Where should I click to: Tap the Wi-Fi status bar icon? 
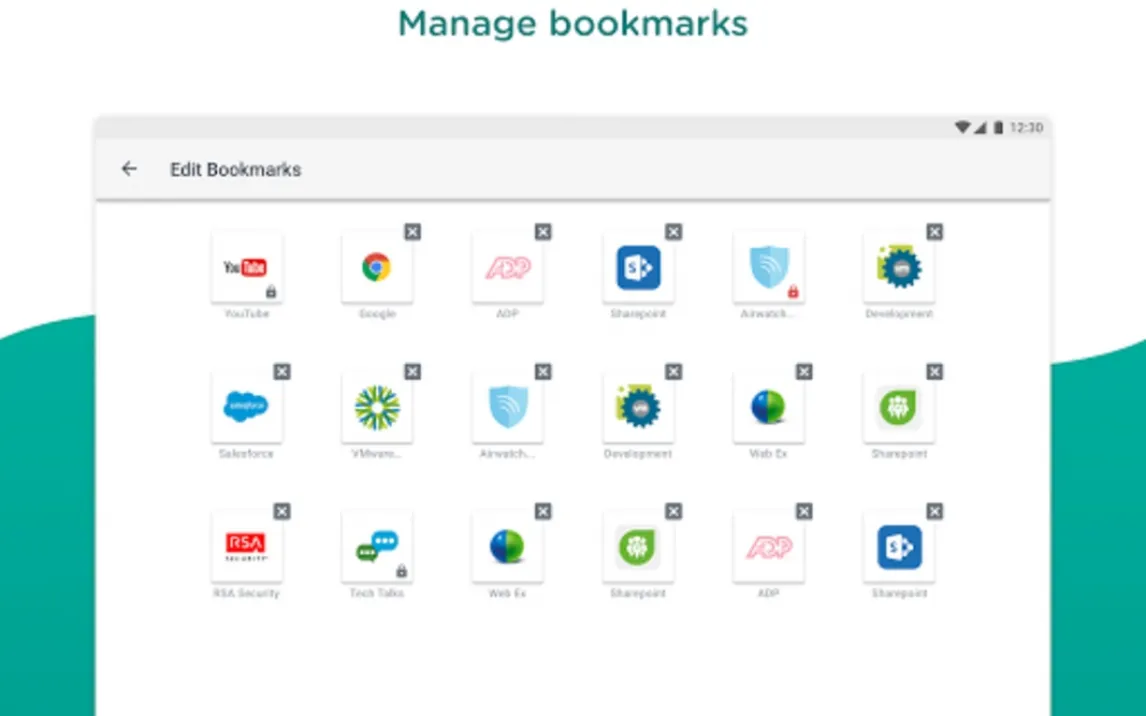point(962,128)
